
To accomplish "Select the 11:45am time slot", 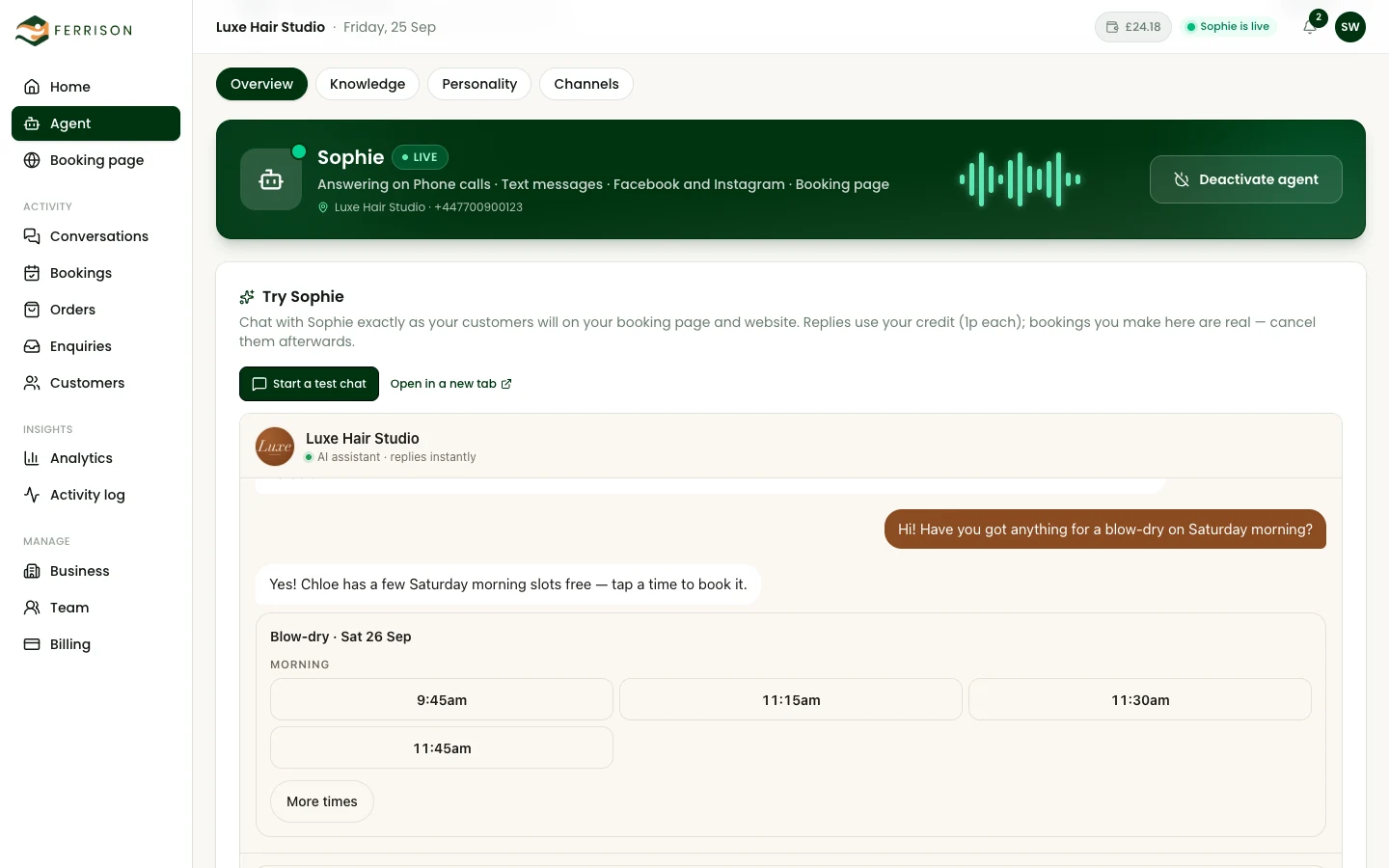I will pos(442,748).
